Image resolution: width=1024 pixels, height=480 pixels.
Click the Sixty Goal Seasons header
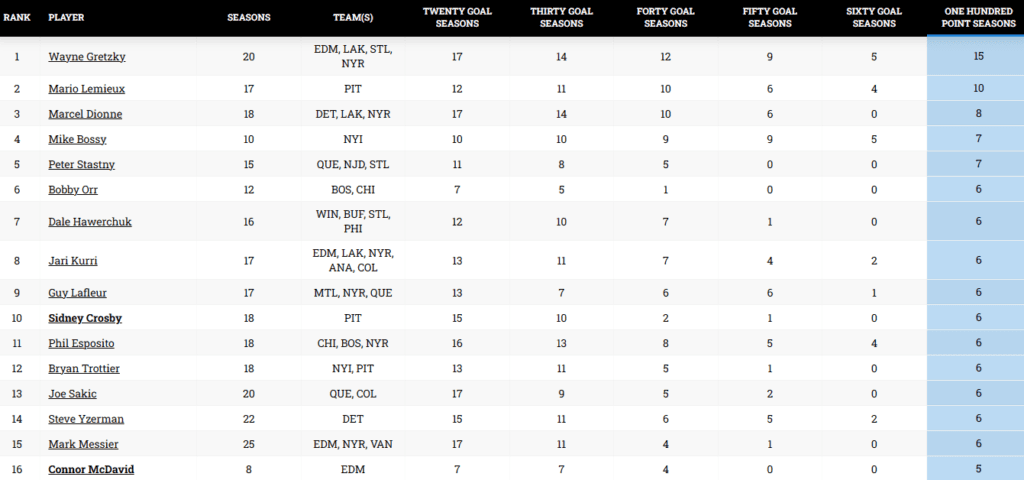874,18
